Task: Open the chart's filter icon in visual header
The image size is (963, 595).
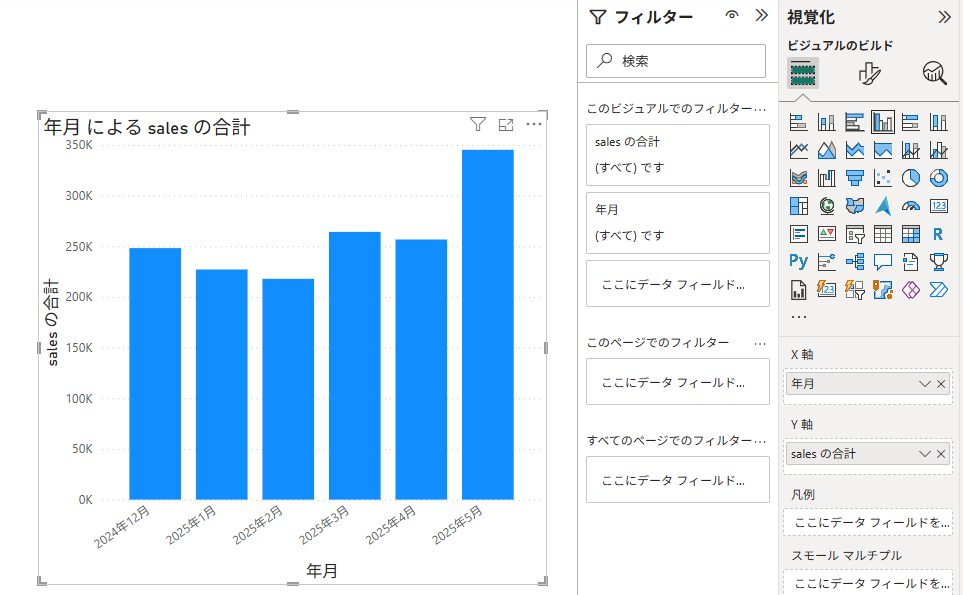Action: 478,124
